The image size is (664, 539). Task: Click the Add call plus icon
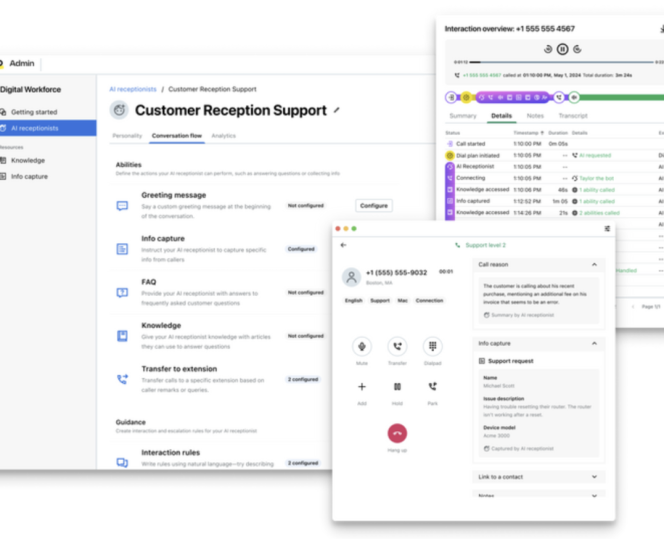[x=362, y=387]
